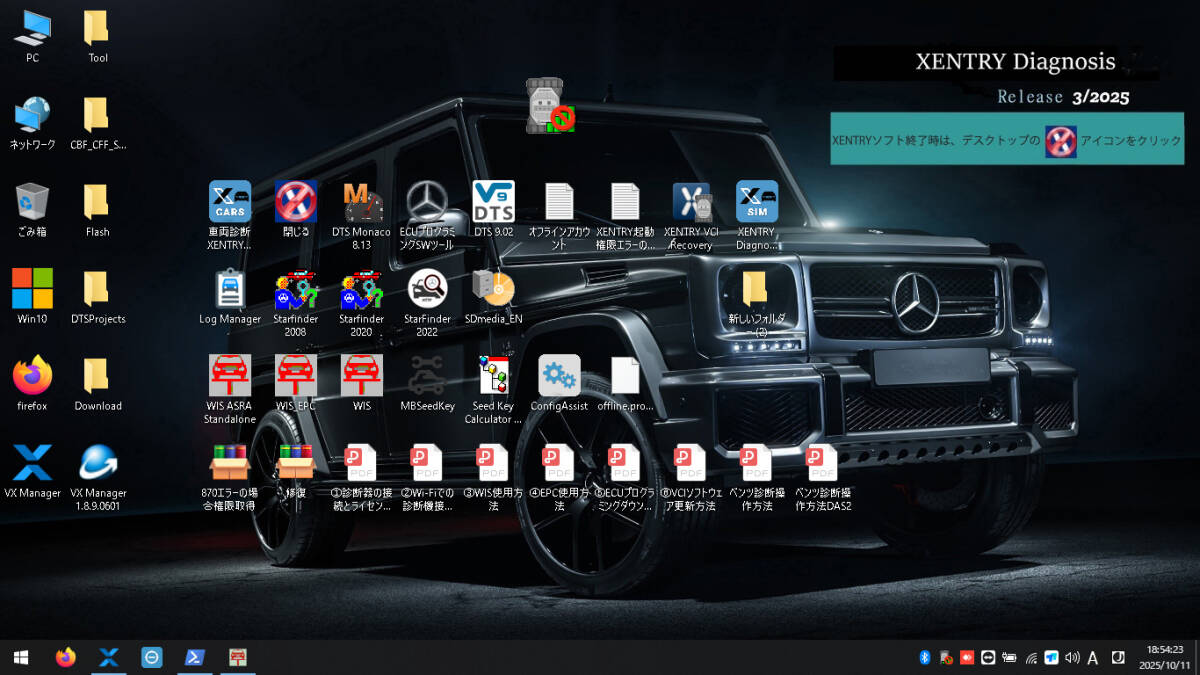Image resolution: width=1200 pixels, height=675 pixels.
Task: Open Bluetooth tray icon
Action: [925, 657]
